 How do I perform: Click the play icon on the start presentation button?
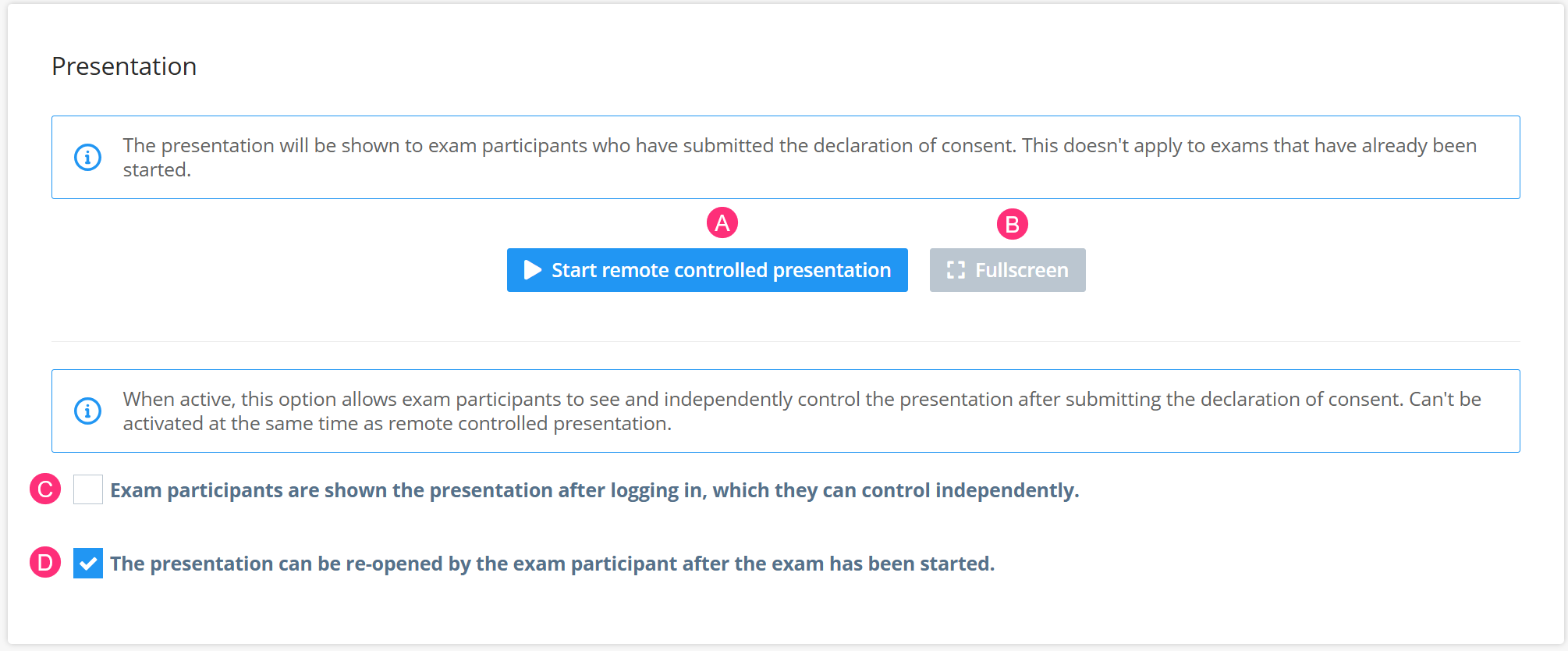[533, 269]
